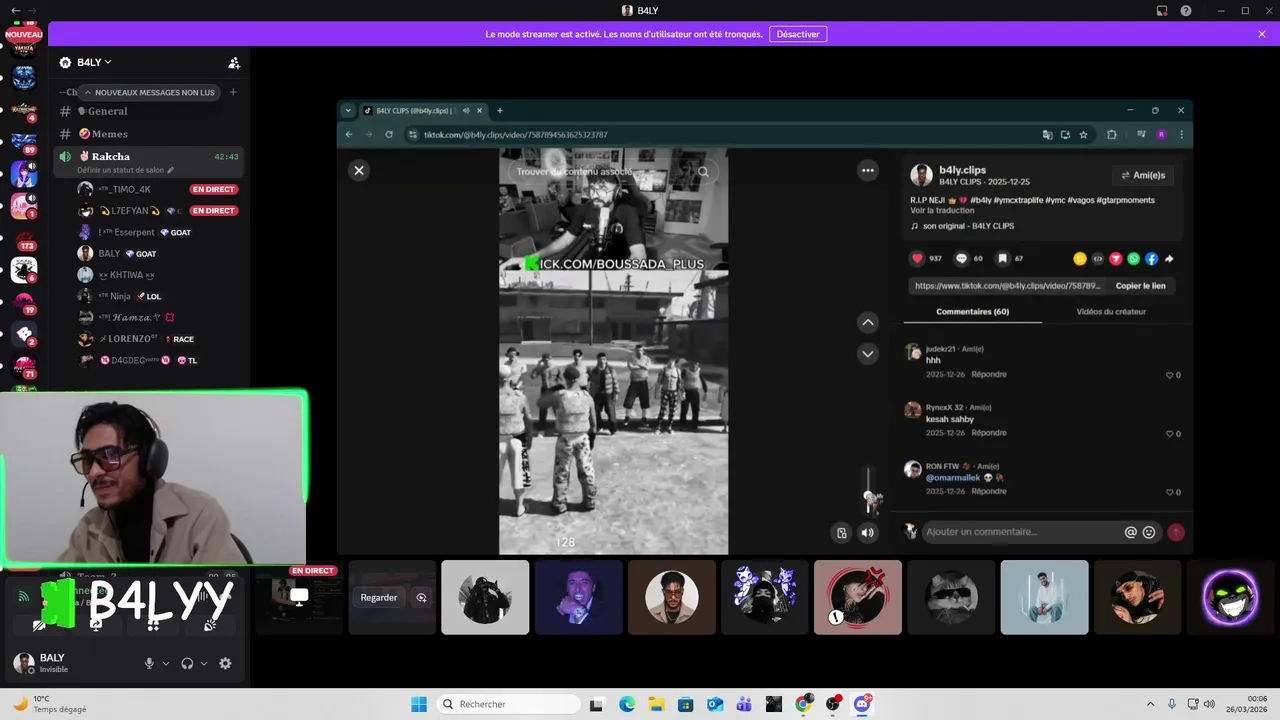Deafen audio with the headphones icon
Image resolution: width=1280 pixels, height=720 pixels.
[x=187, y=663]
